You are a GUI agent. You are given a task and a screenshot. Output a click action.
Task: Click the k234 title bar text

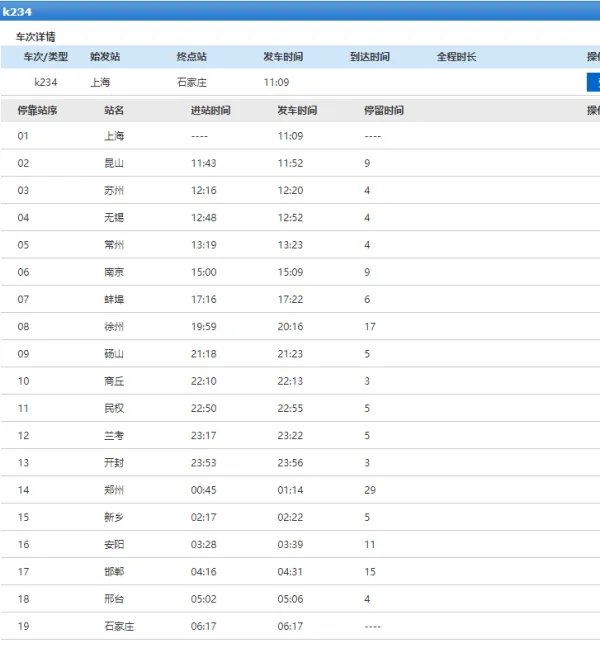tap(18, 11)
